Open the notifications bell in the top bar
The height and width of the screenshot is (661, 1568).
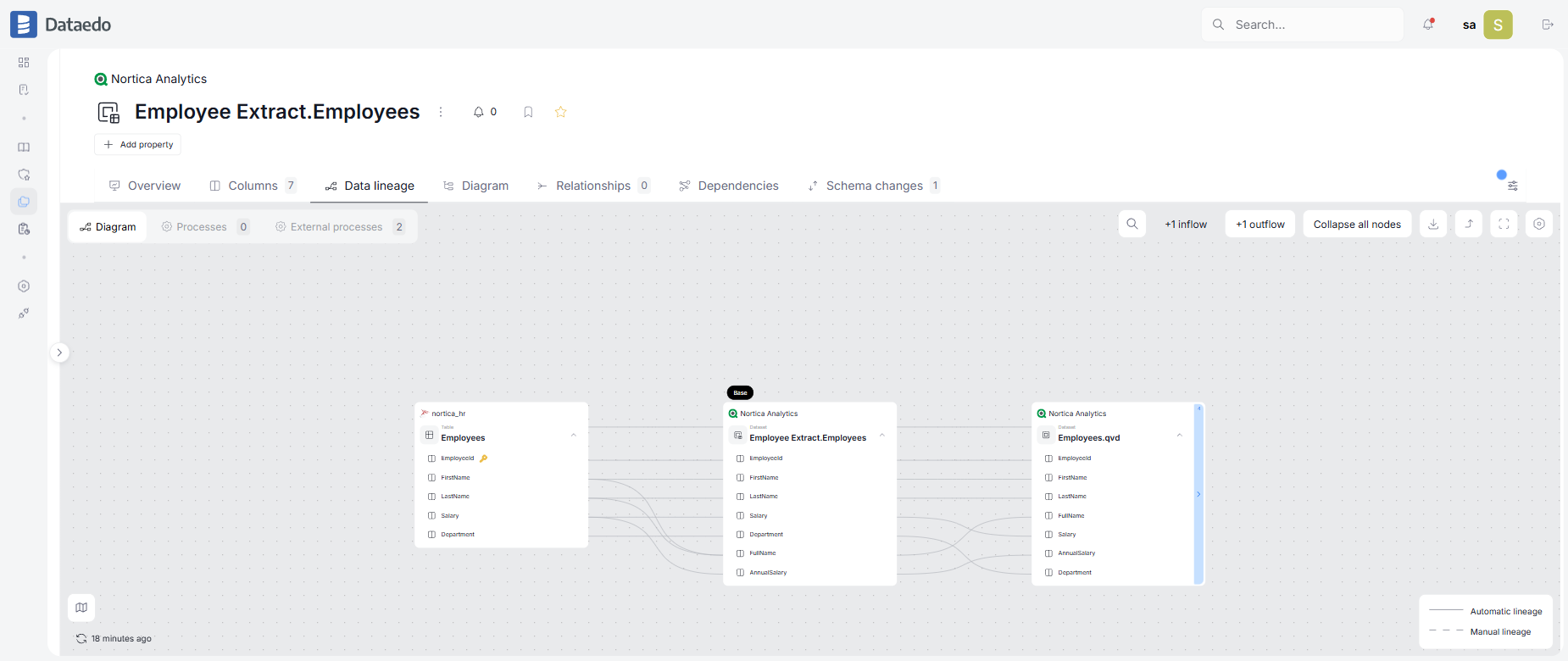click(1428, 25)
